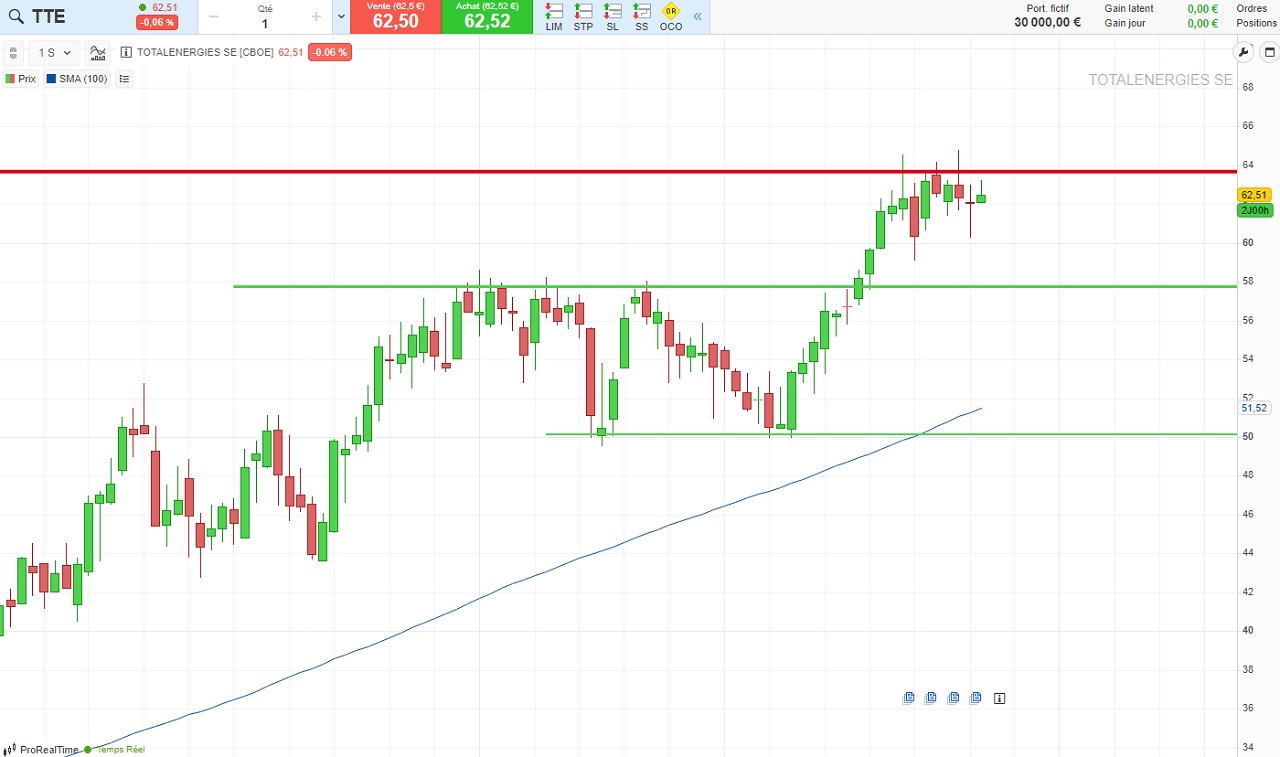The image size is (1280, 757).
Task: Open the Ordres panel
Action: 1251,8
